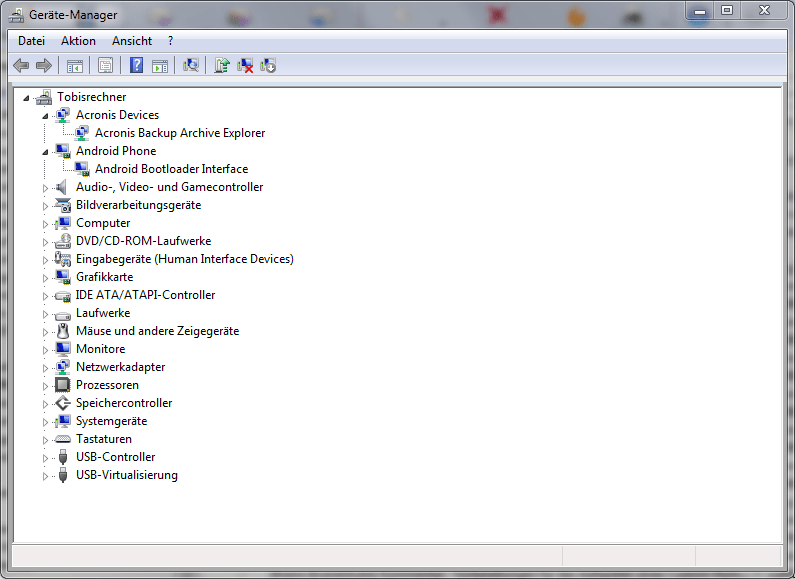Select the Monitore label
Image resolution: width=795 pixels, height=579 pixels.
(x=100, y=349)
